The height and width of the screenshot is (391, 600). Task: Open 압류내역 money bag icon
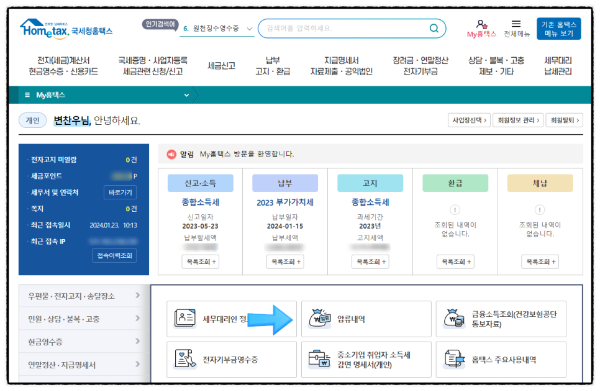coord(320,318)
